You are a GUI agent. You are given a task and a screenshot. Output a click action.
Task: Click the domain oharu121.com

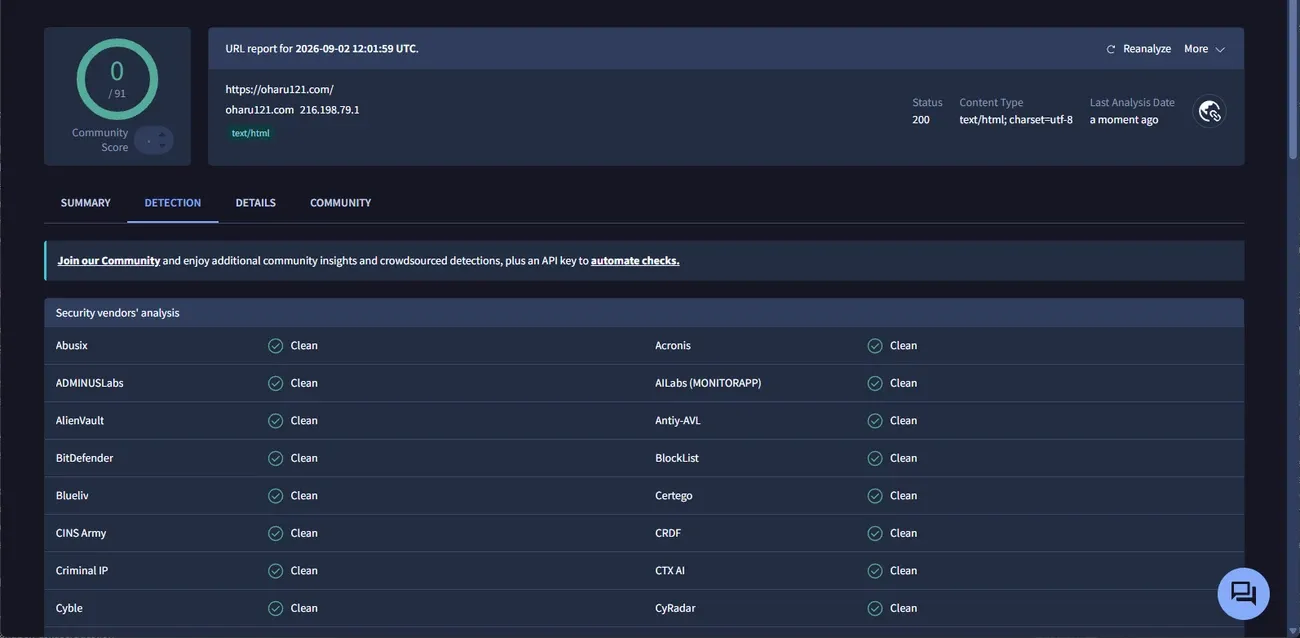click(x=260, y=110)
